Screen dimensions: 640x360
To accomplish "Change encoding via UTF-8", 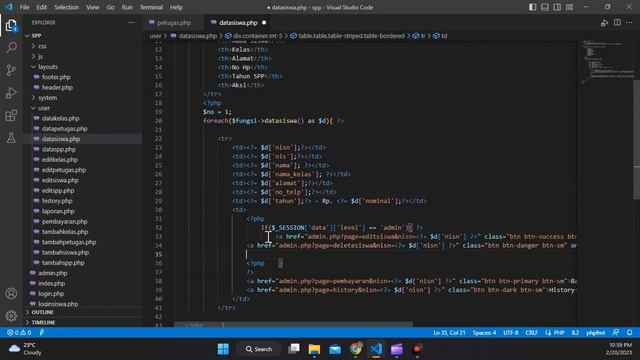I will tap(511, 333).
